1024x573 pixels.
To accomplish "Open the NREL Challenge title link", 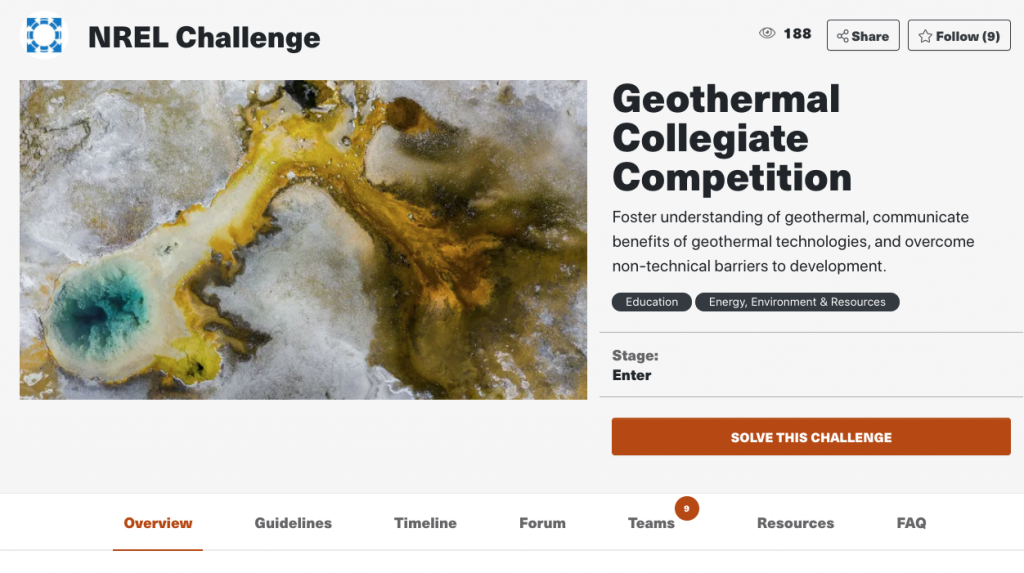I will click(x=204, y=37).
